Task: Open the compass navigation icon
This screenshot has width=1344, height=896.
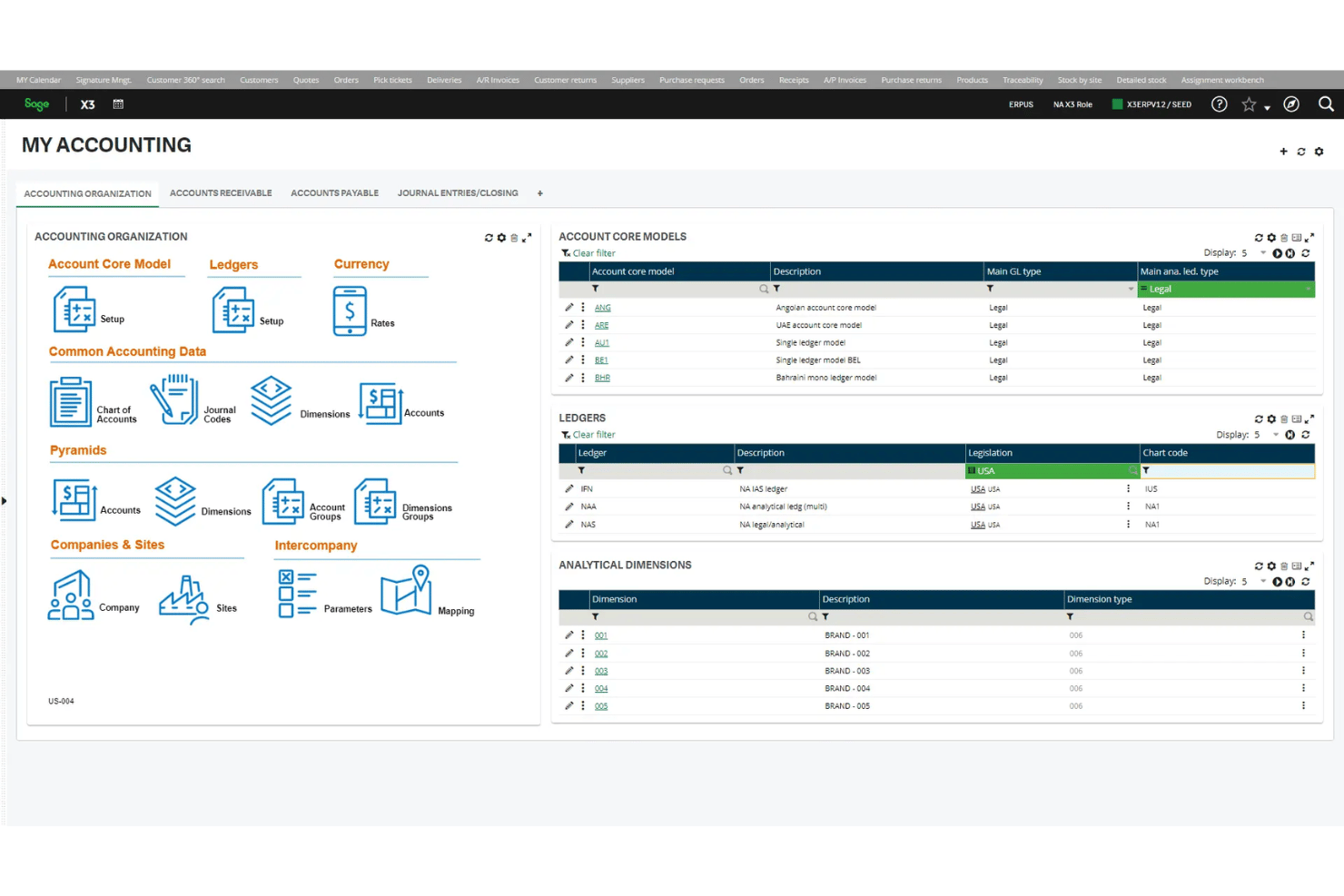Action: click(1291, 104)
